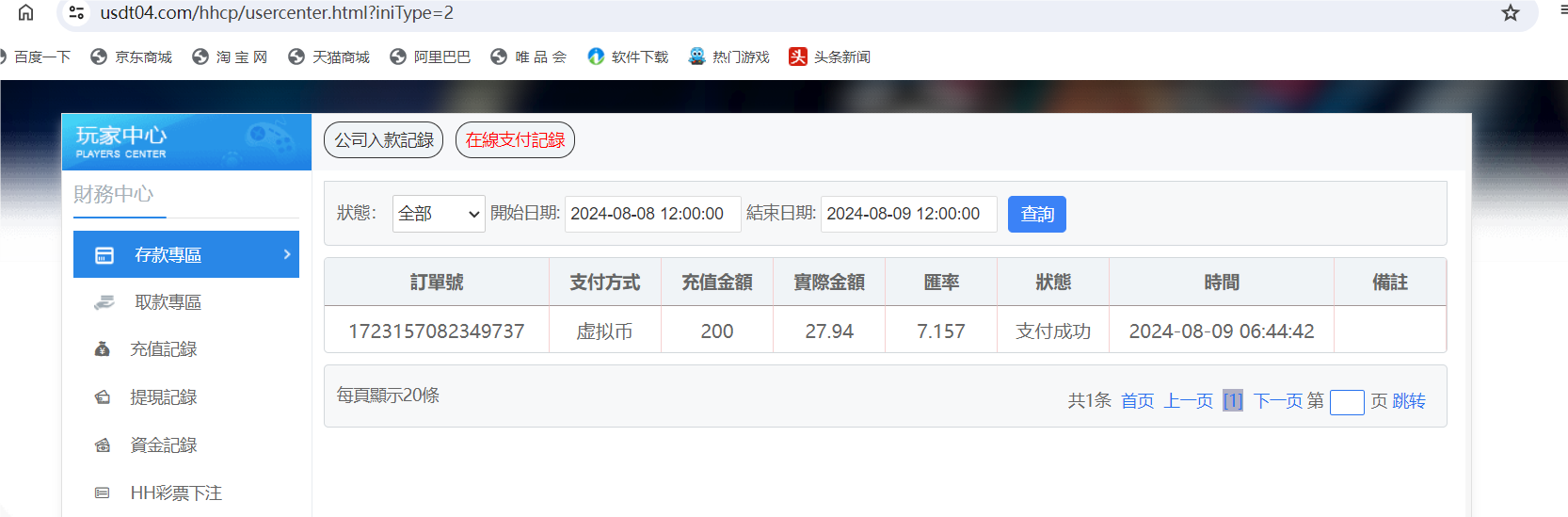Open the 狀態 全部 dropdown

tap(439, 214)
